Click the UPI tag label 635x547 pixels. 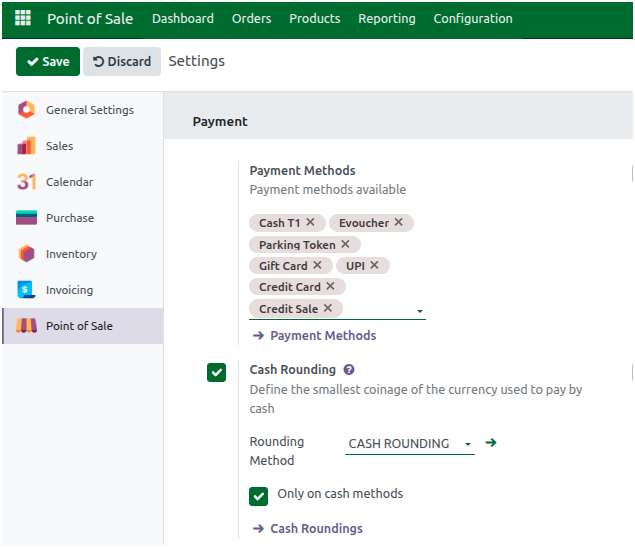tap(355, 266)
